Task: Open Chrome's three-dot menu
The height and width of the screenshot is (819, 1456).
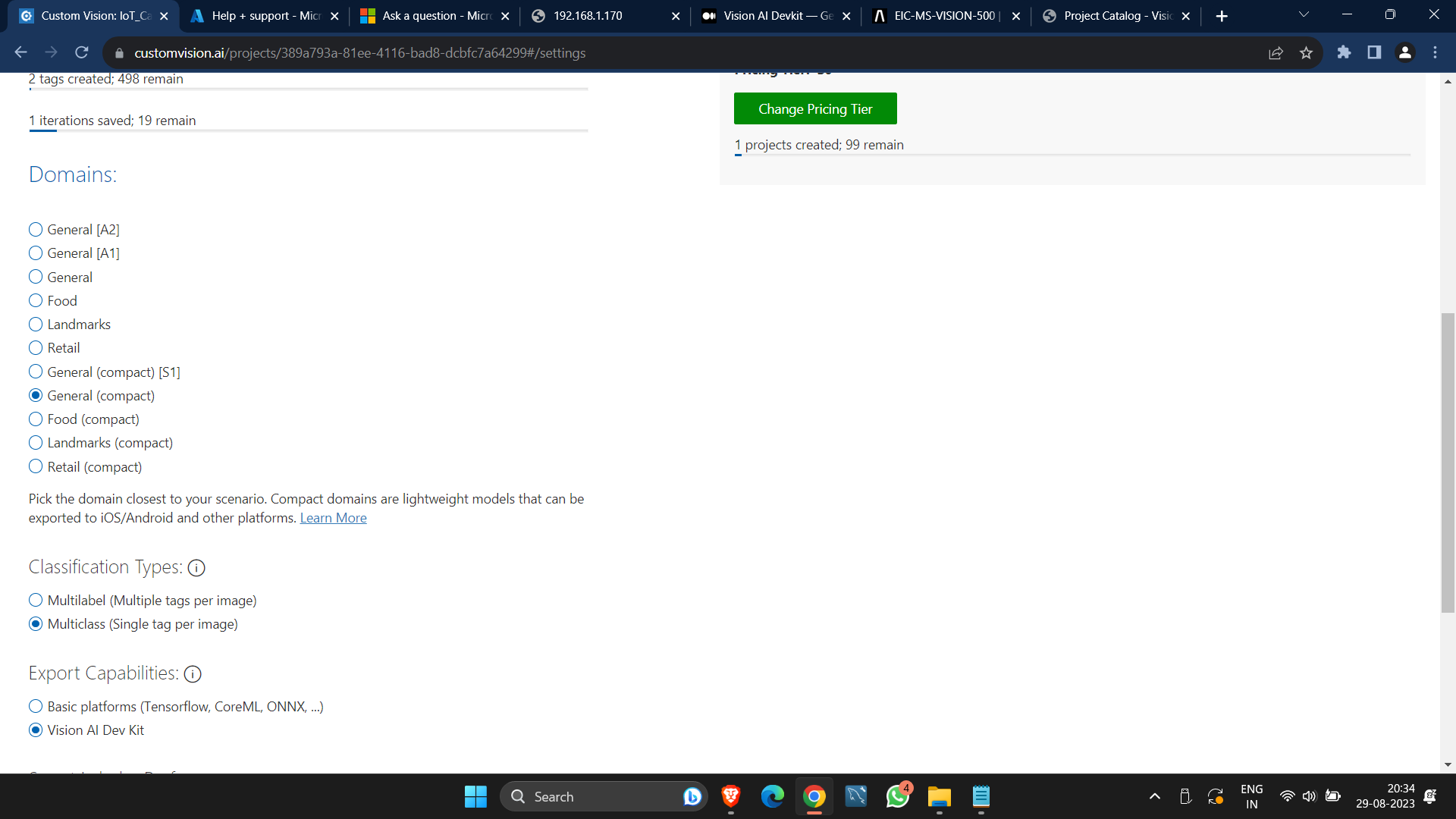Action: coord(1435,53)
